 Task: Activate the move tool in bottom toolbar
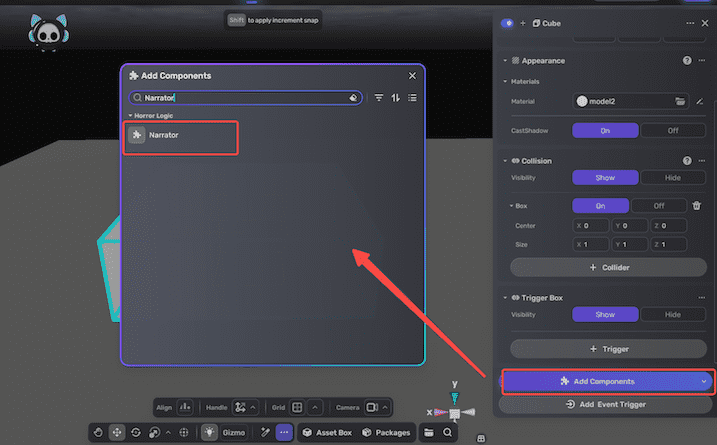(118, 433)
